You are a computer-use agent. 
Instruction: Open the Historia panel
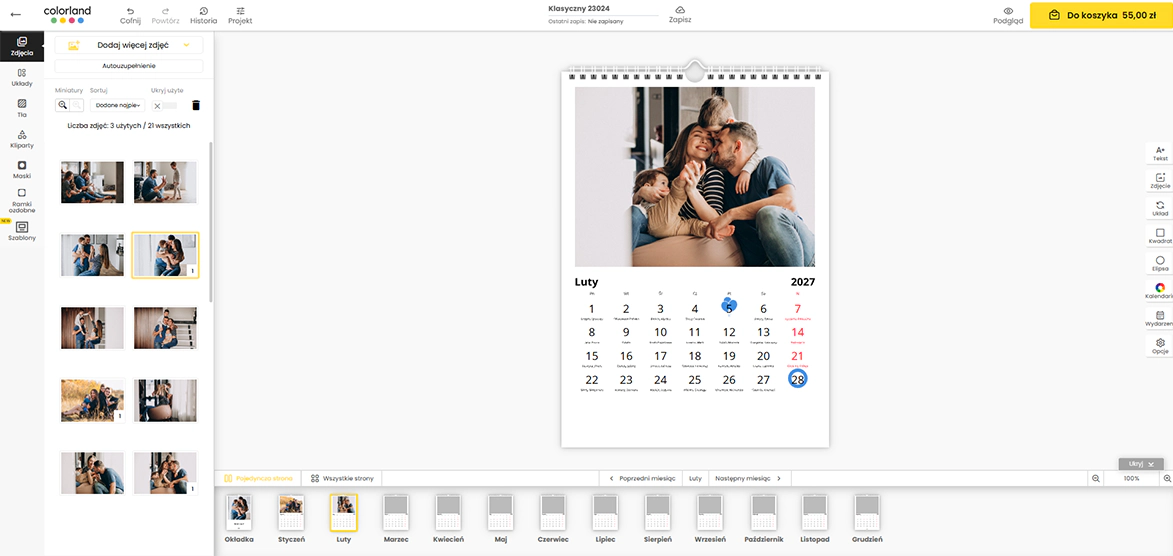pyautogui.click(x=203, y=15)
